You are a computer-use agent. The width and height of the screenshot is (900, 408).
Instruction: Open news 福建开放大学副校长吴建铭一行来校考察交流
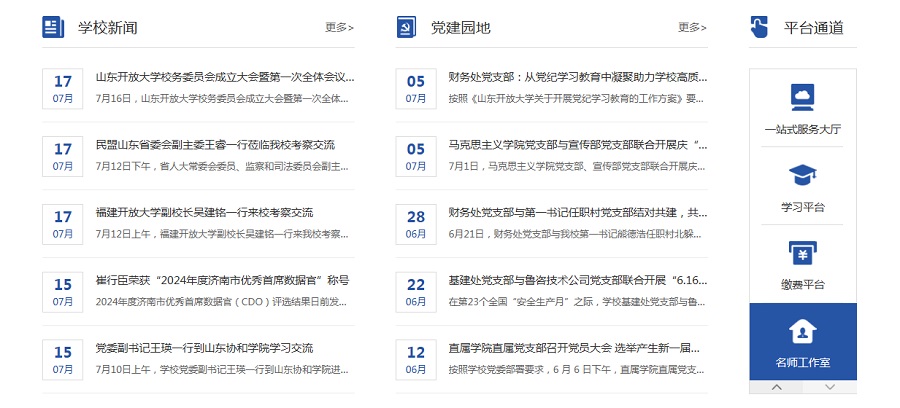coord(204,212)
